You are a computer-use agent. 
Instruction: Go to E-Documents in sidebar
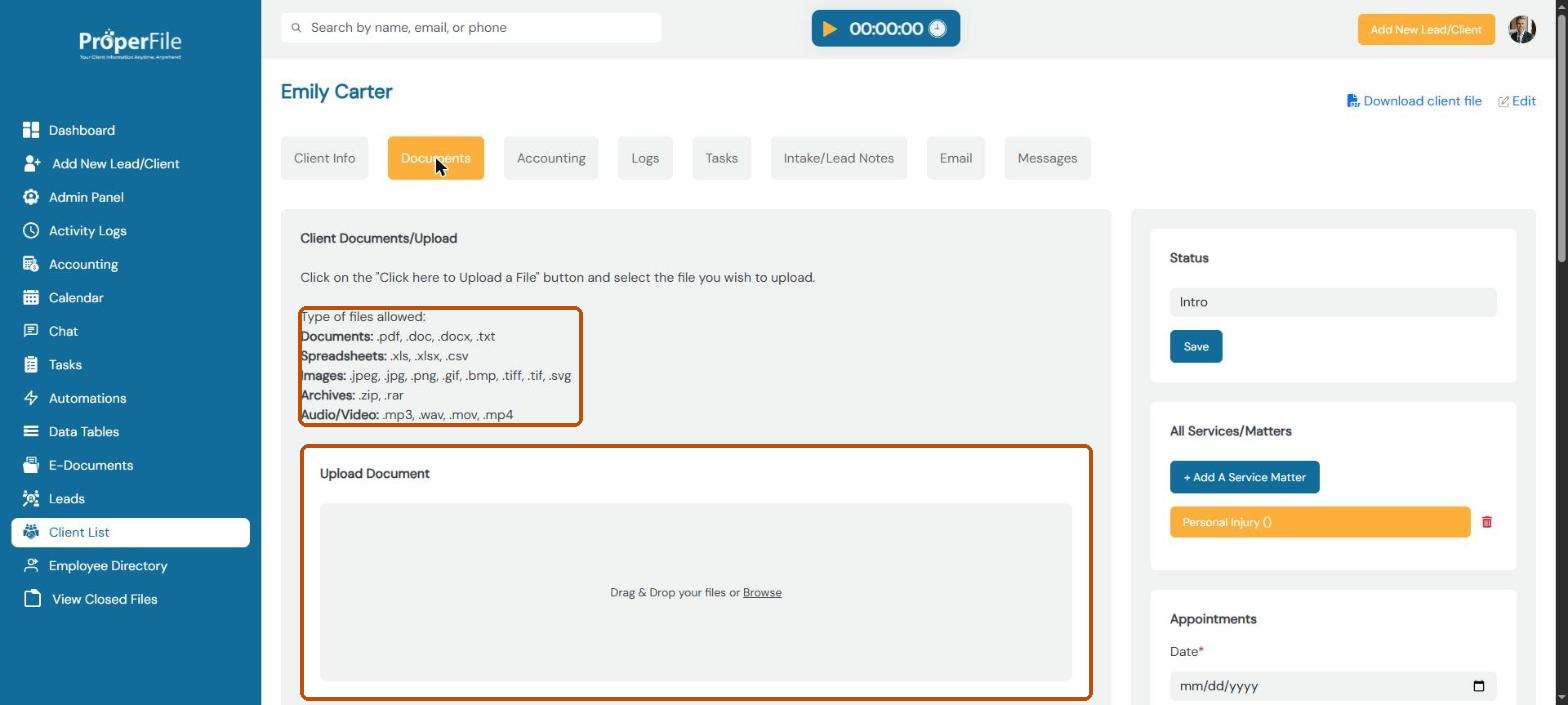click(x=91, y=465)
